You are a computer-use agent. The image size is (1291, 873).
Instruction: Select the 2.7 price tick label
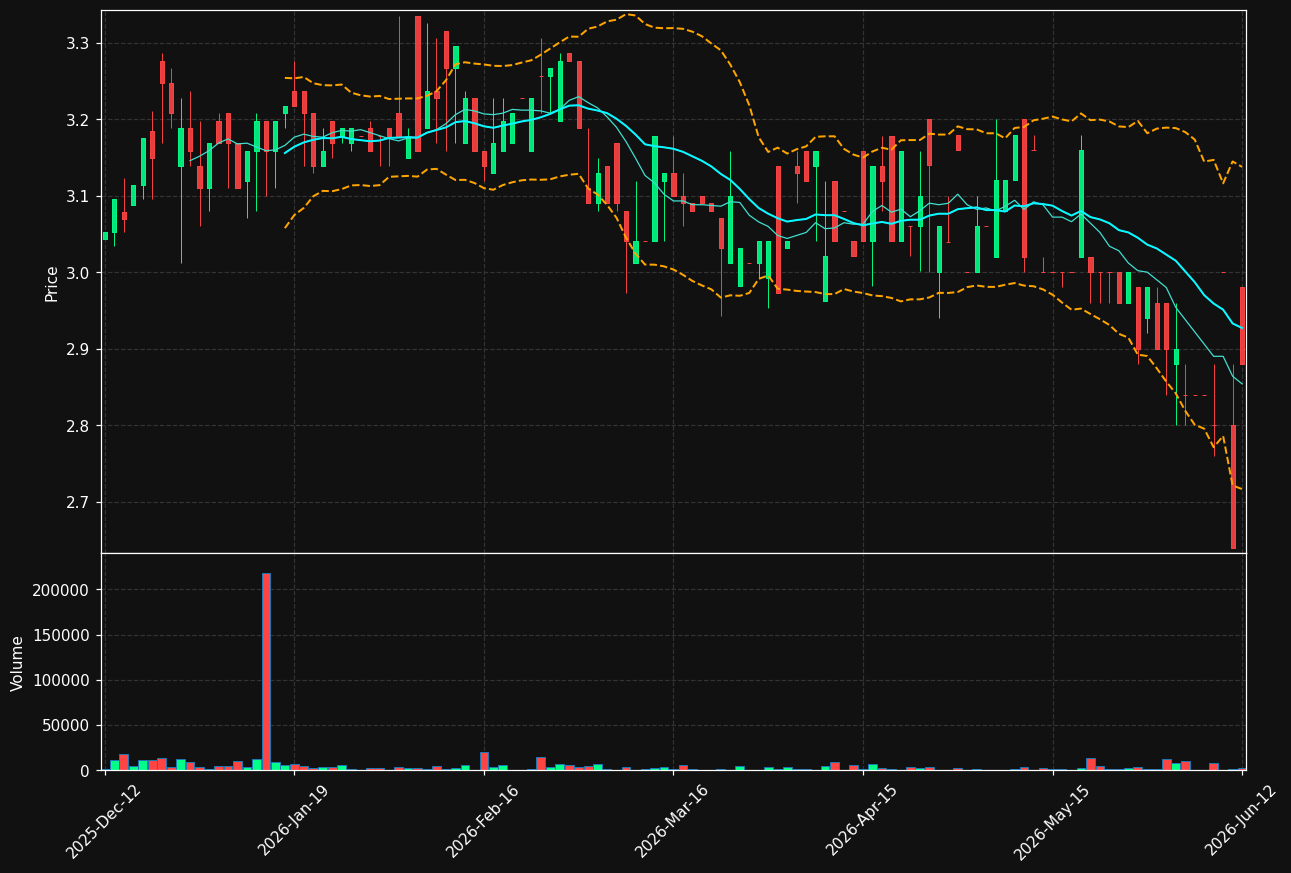click(x=77, y=502)
